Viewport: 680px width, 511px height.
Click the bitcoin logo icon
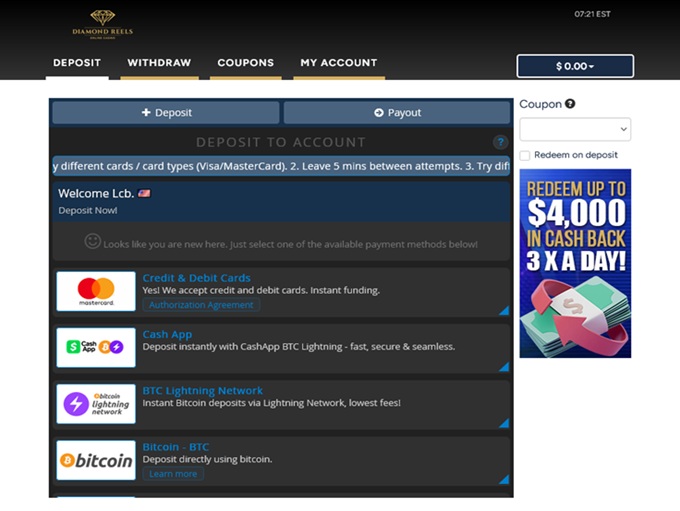click(96, 460)
